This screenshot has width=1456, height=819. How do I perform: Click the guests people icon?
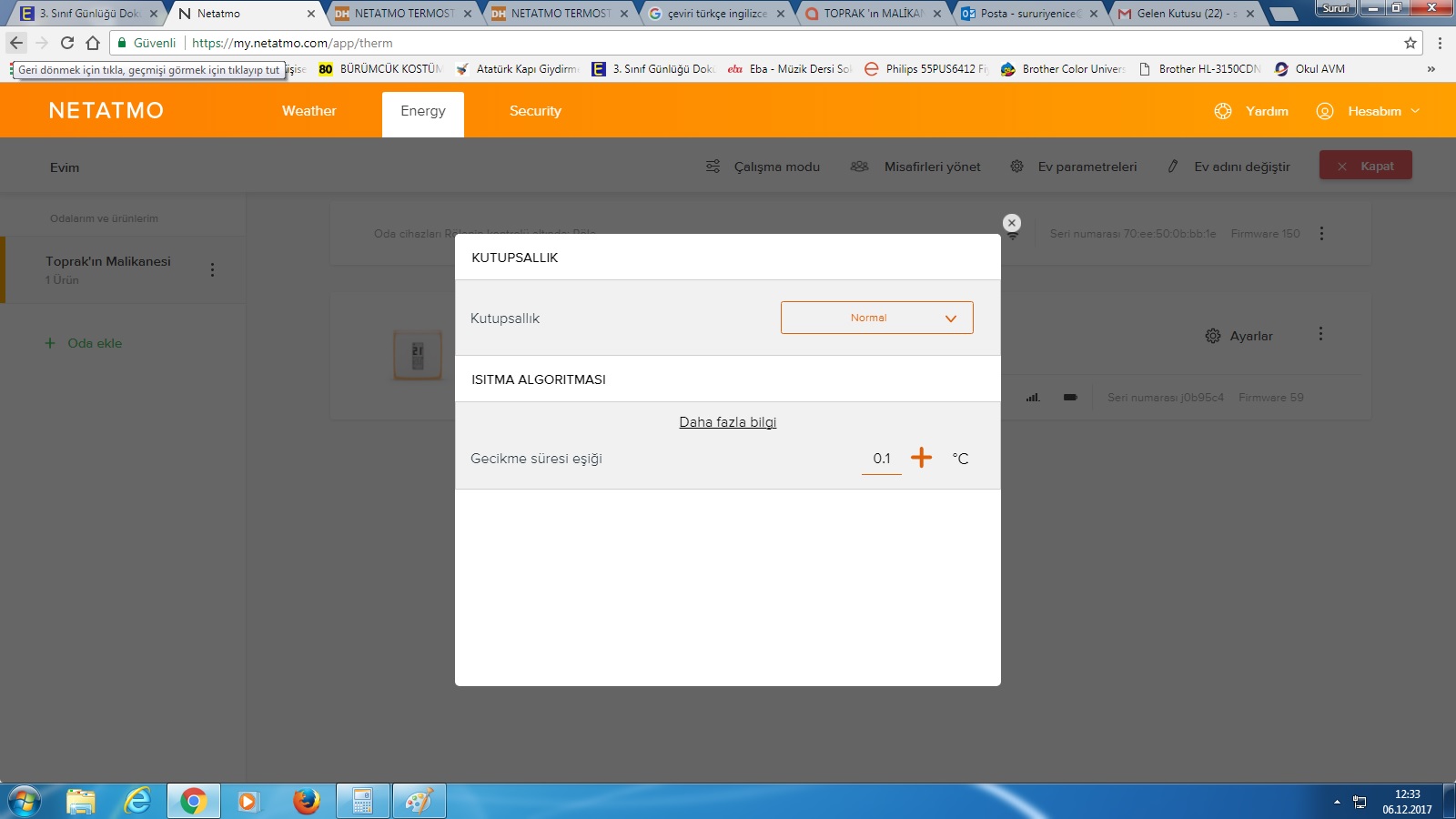click(859, 167)
